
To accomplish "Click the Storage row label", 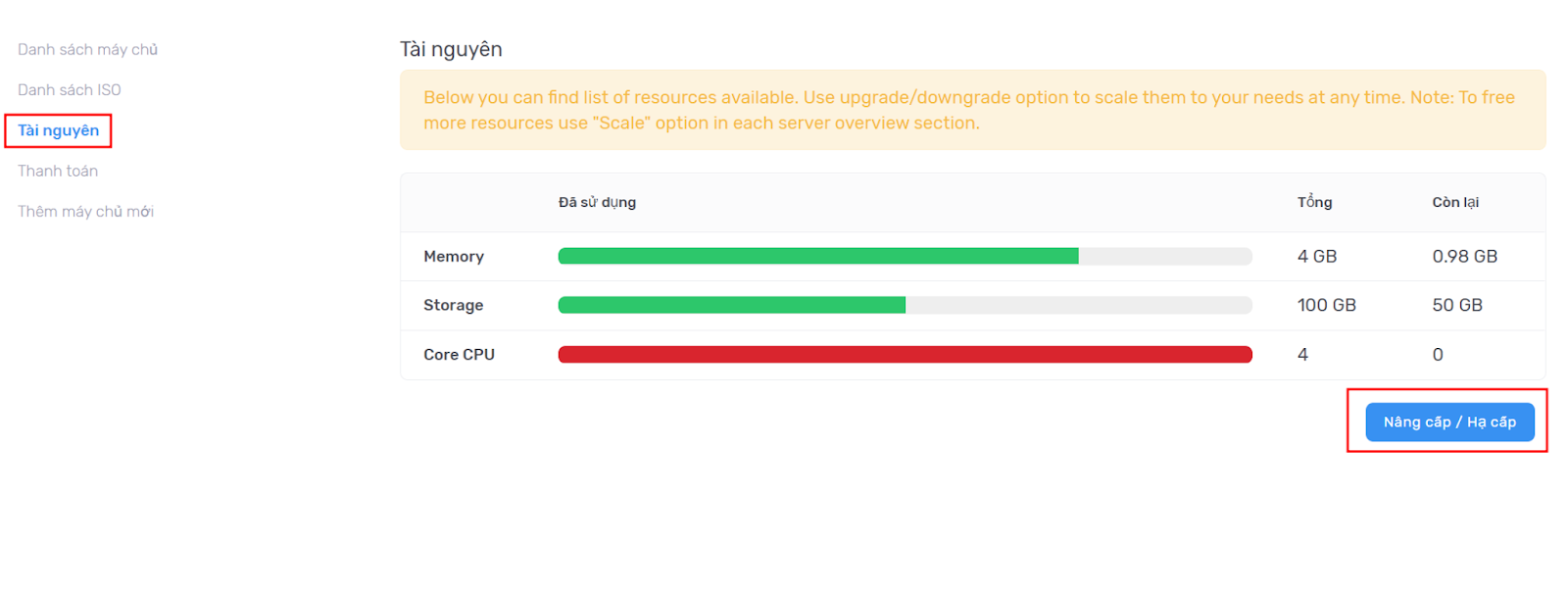I will pyautogui.click(x=453, y=305).
